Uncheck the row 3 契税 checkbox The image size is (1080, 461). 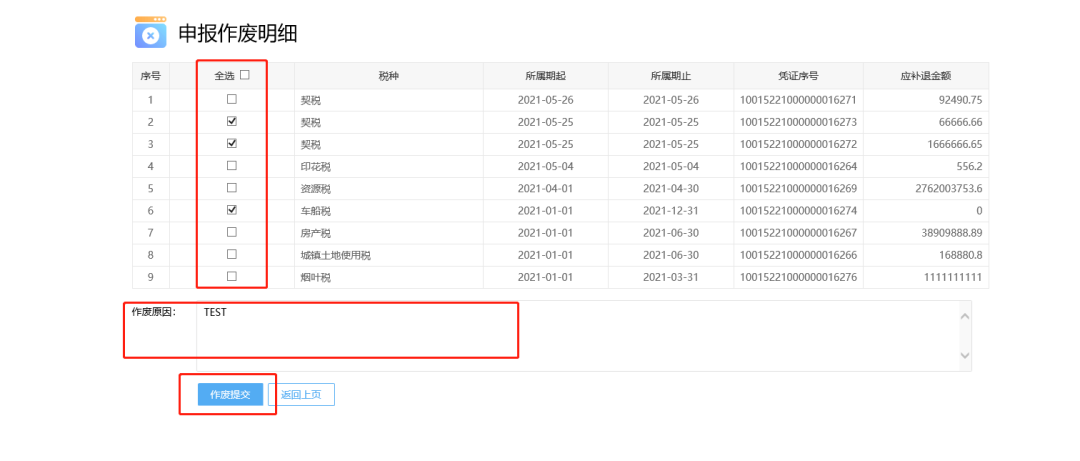pyautogui.click(x=232, y=143)
